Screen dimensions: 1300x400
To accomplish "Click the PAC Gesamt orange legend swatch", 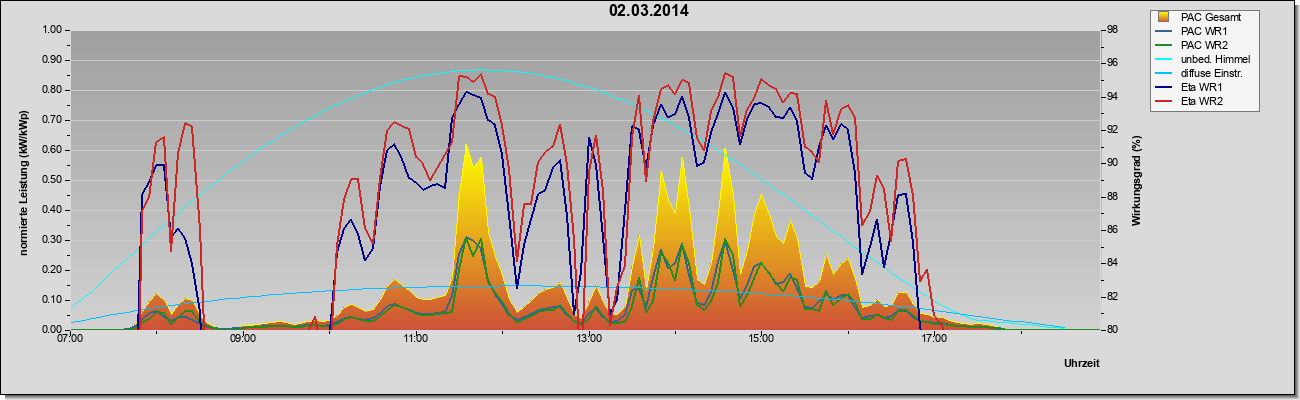I will 1165,17.
